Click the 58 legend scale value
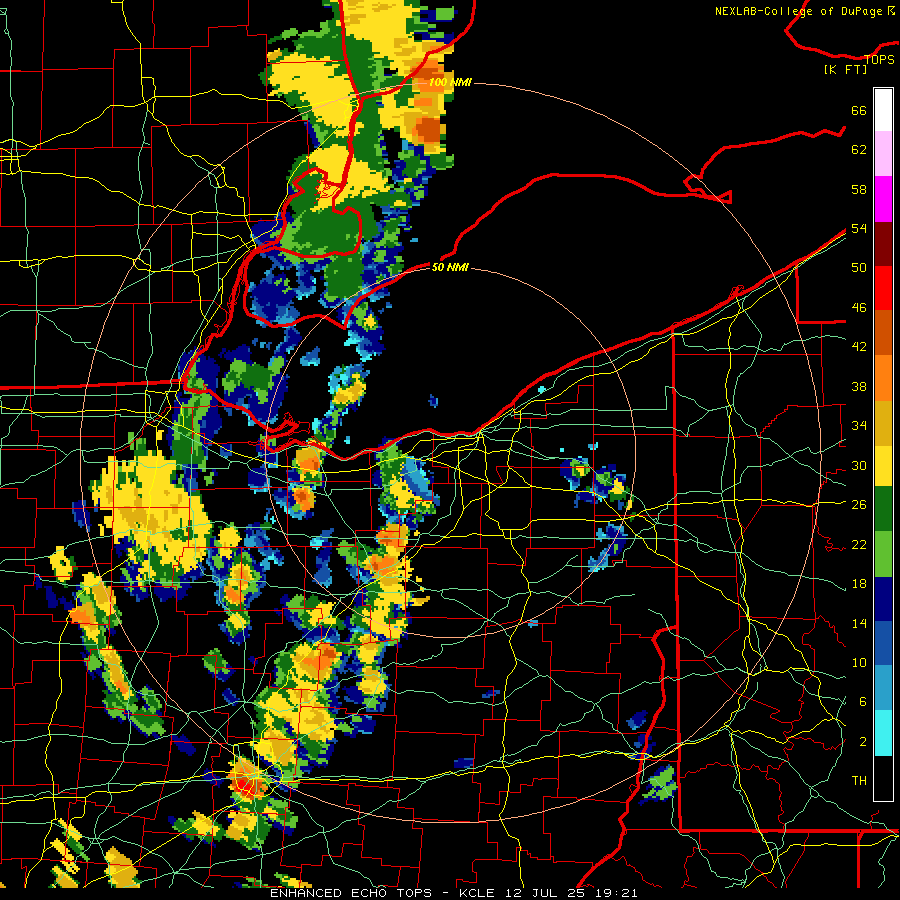The width and height of the screenshot is (900, 900). [x=859, y=189]
